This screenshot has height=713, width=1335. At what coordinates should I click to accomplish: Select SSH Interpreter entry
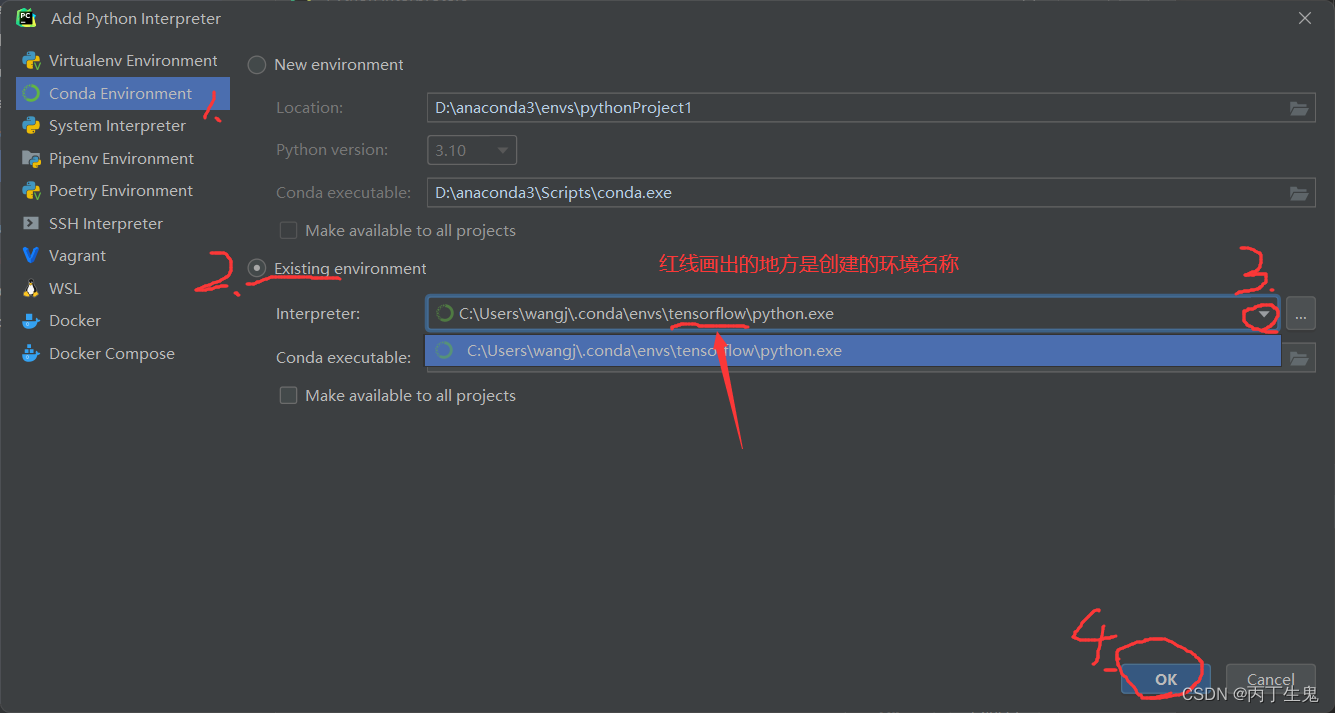coord(123,223)
